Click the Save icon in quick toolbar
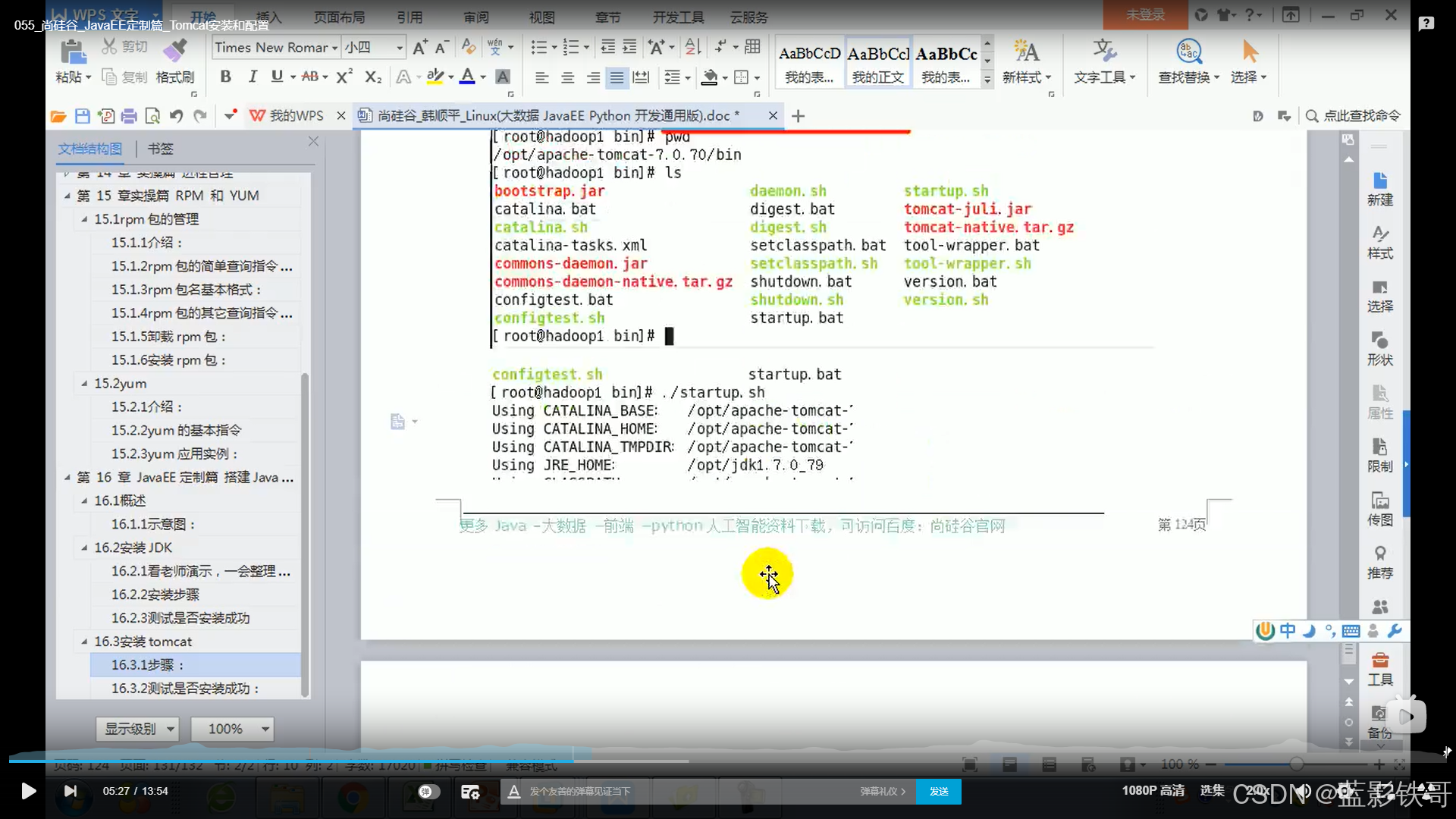Viewport: 1456px width, 819px height. [83, 116]
